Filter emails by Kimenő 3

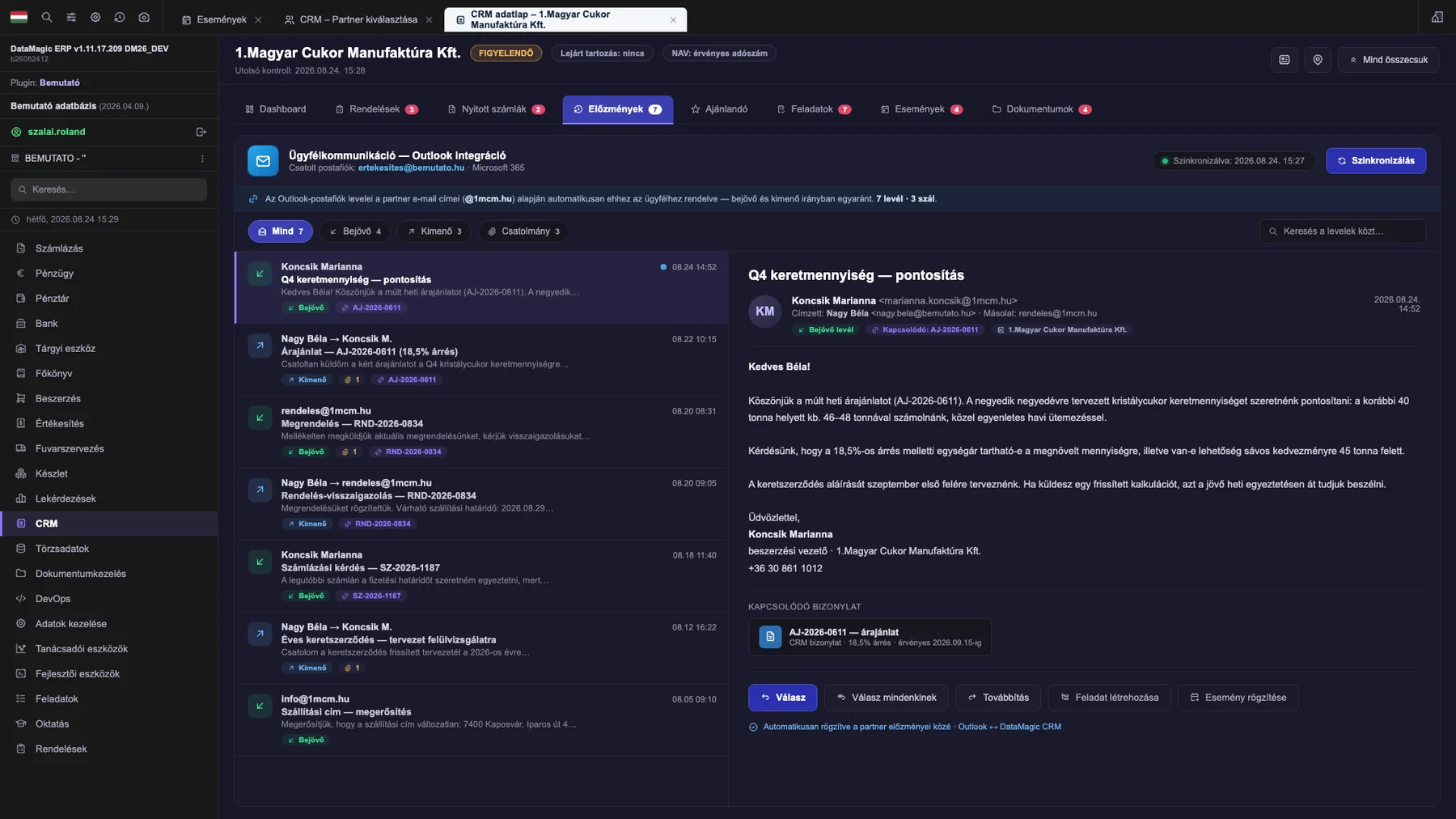coord(434,231)
